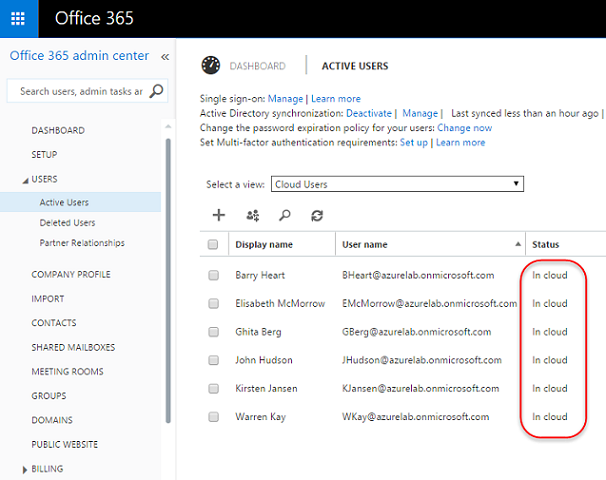This screenshot has width=606, height=480.
Task: Click Manage link for Single sign-on
Action: [x=285, y=99]
